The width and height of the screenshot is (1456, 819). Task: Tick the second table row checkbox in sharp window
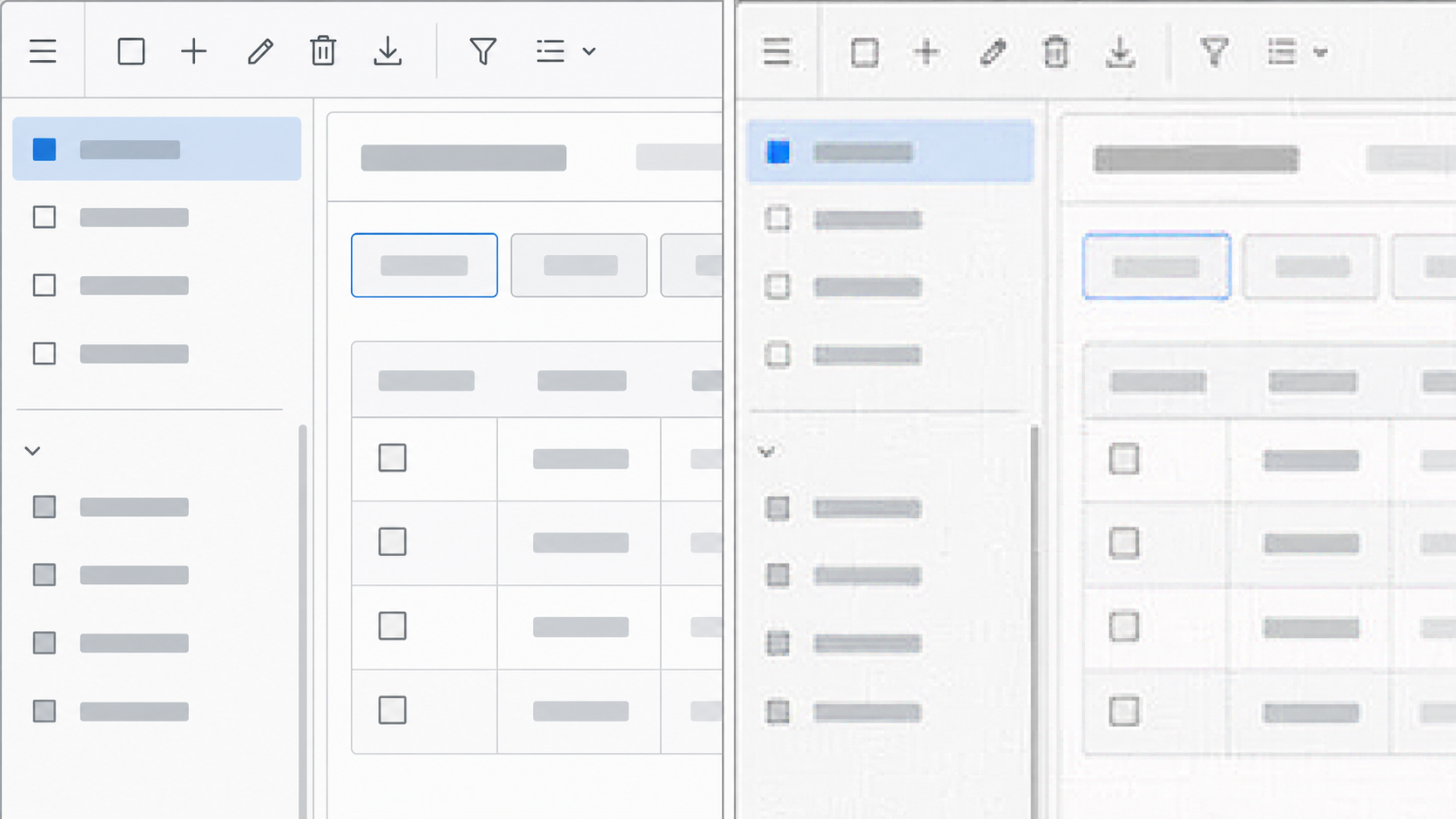coord(393,541)
